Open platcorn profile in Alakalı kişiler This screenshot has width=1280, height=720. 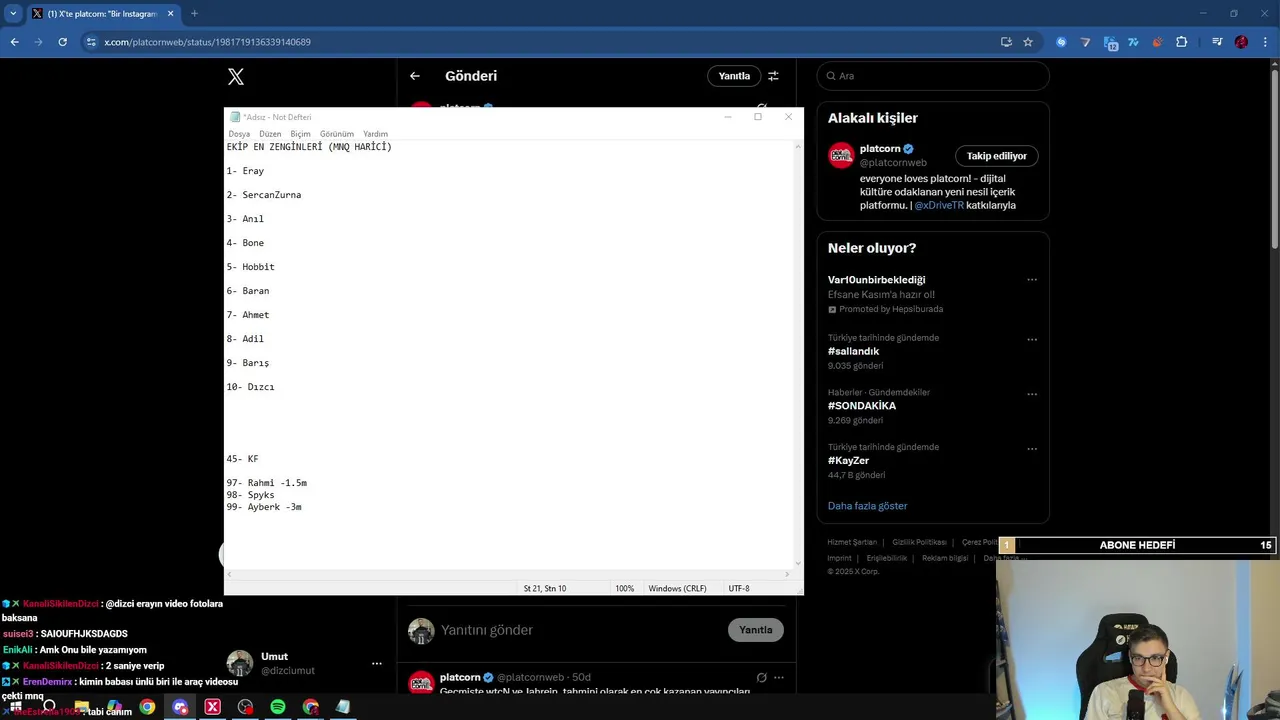[880, 149]
